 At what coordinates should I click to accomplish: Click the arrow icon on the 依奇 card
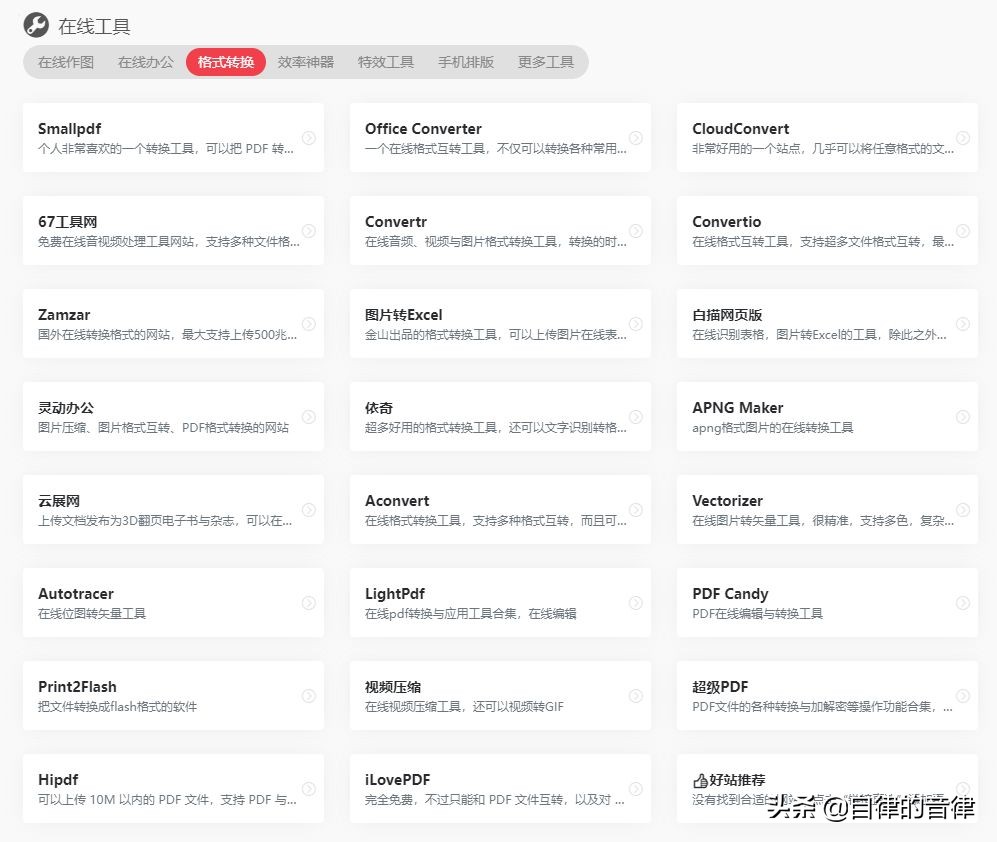(x=636, y=417)
